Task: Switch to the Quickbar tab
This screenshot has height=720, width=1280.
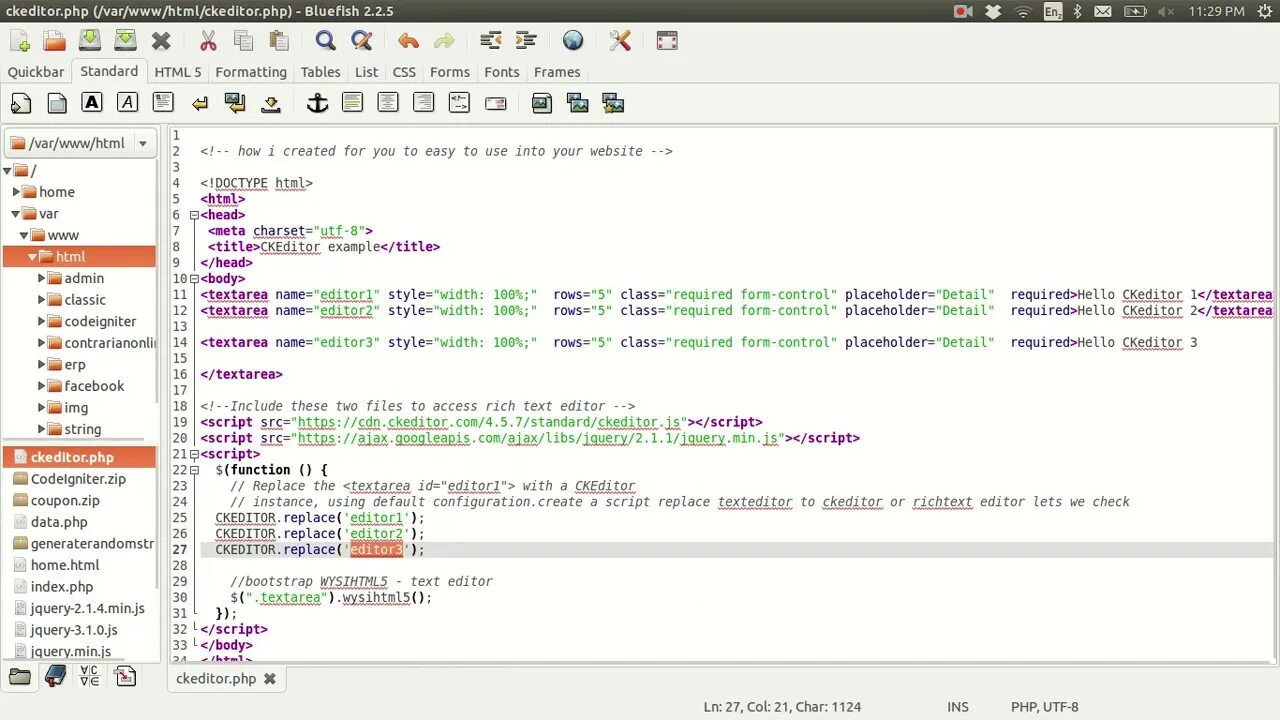Action: [36, 72]
